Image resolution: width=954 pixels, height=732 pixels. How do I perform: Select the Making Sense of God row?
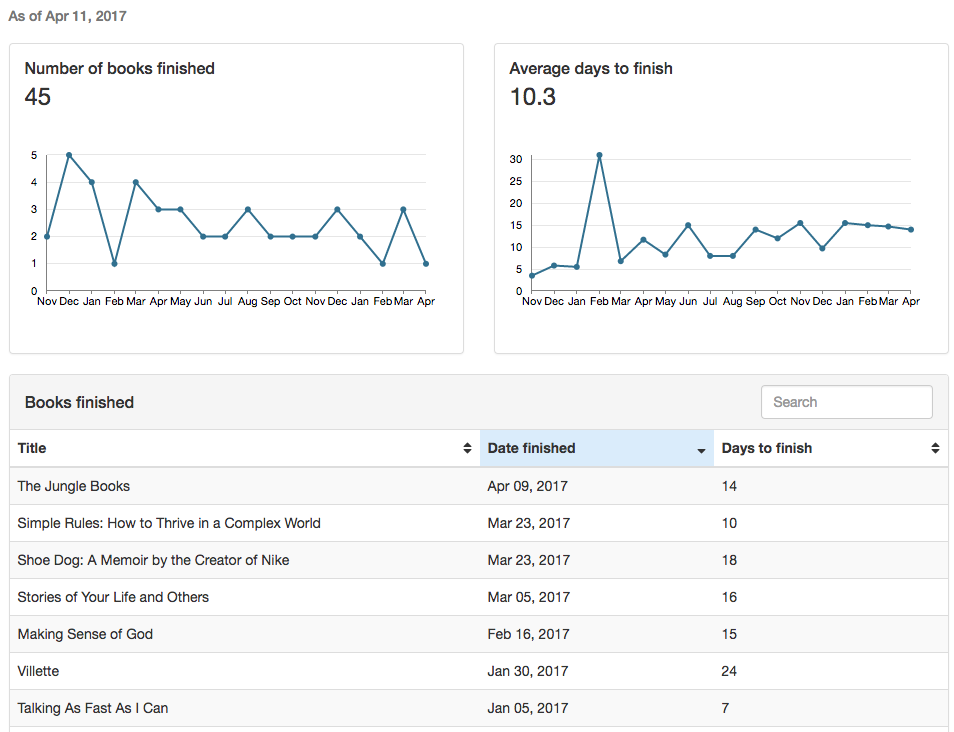click(85, 634)
